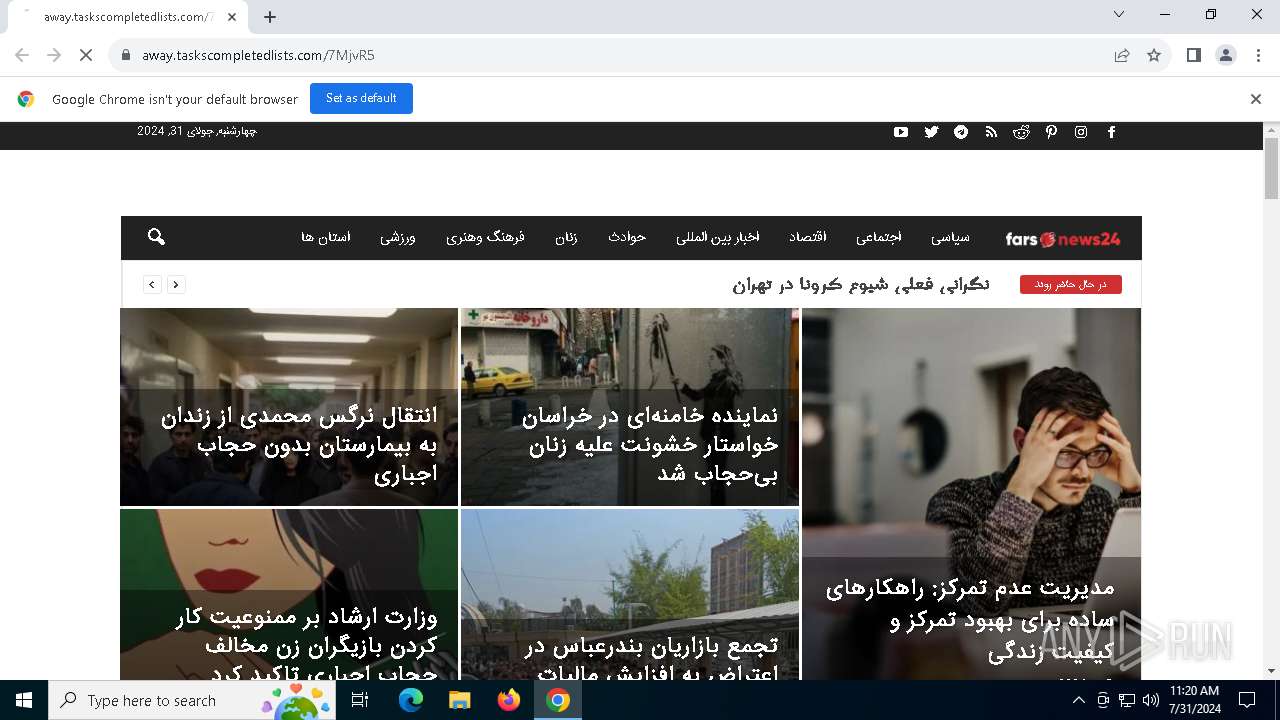Click the vertical scrollbar thumb
Screen dimensions: 1280x720
coord(1271,168)
